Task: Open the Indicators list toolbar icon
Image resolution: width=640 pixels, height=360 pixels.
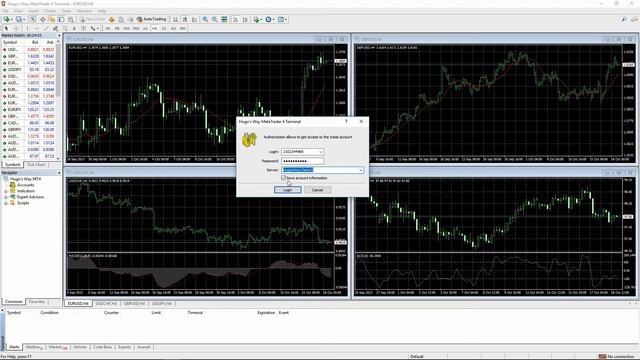Action: point(257,19)
